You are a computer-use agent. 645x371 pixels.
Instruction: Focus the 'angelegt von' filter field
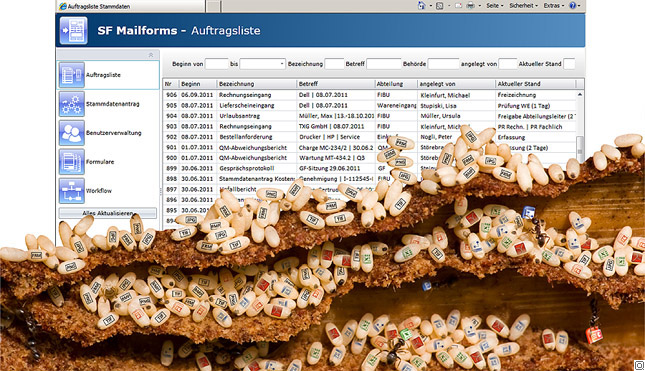508,64
